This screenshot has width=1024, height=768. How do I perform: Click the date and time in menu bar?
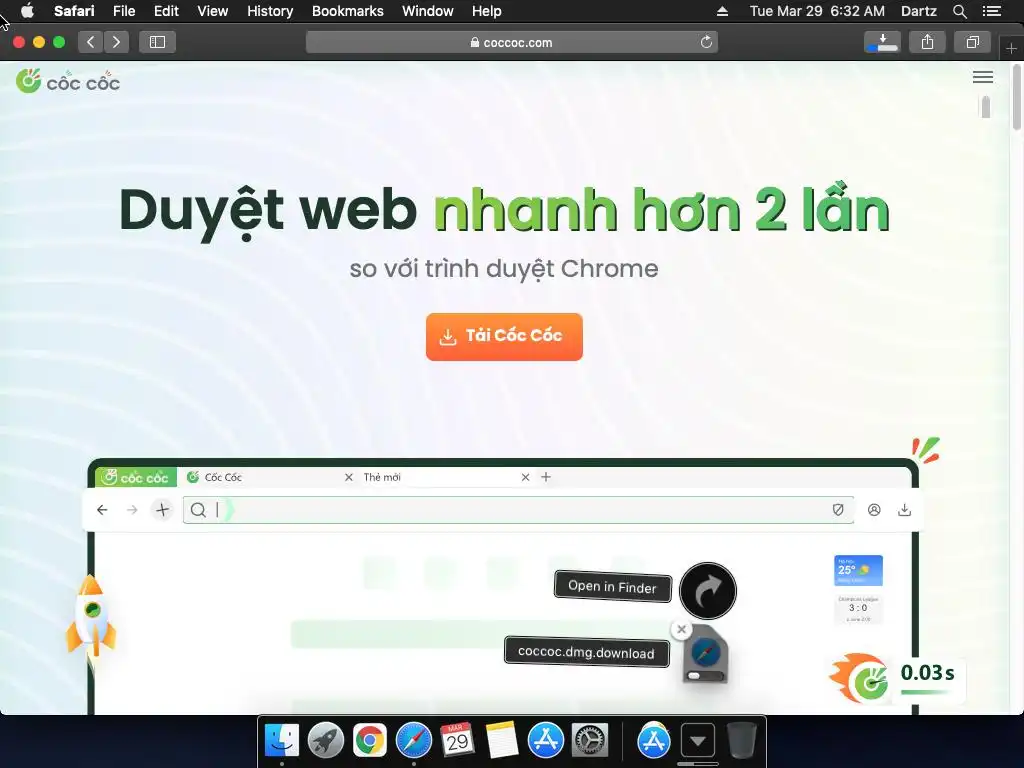tap(817, 11)
